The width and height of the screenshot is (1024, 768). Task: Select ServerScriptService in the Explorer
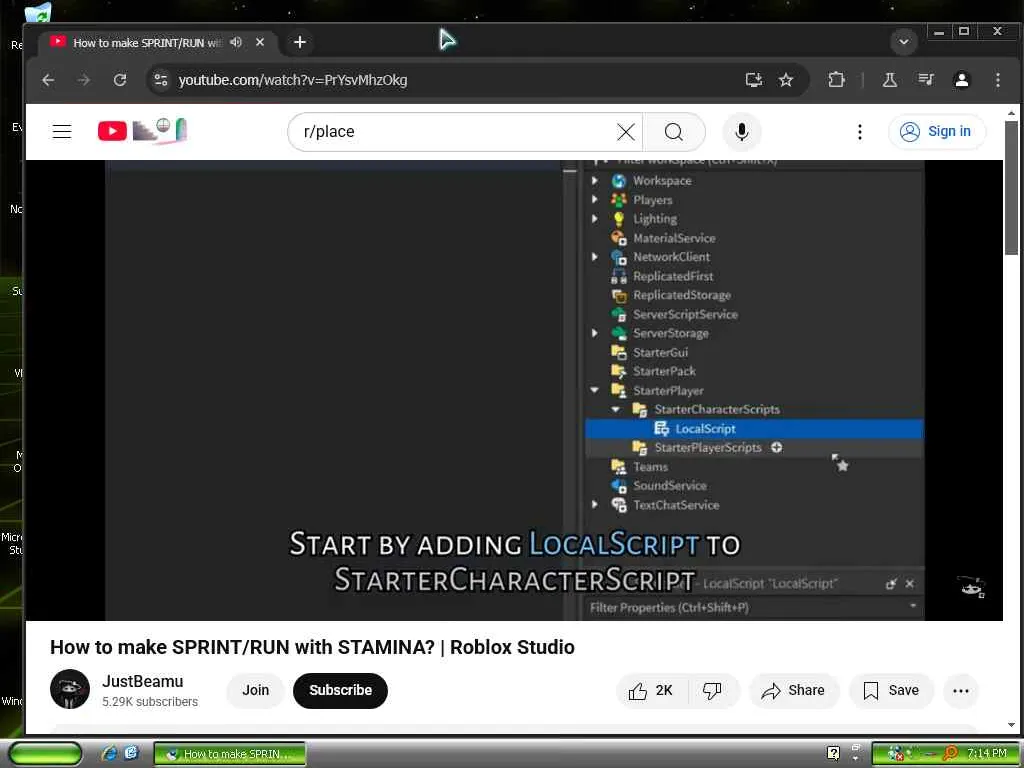(x=685, y=314)
